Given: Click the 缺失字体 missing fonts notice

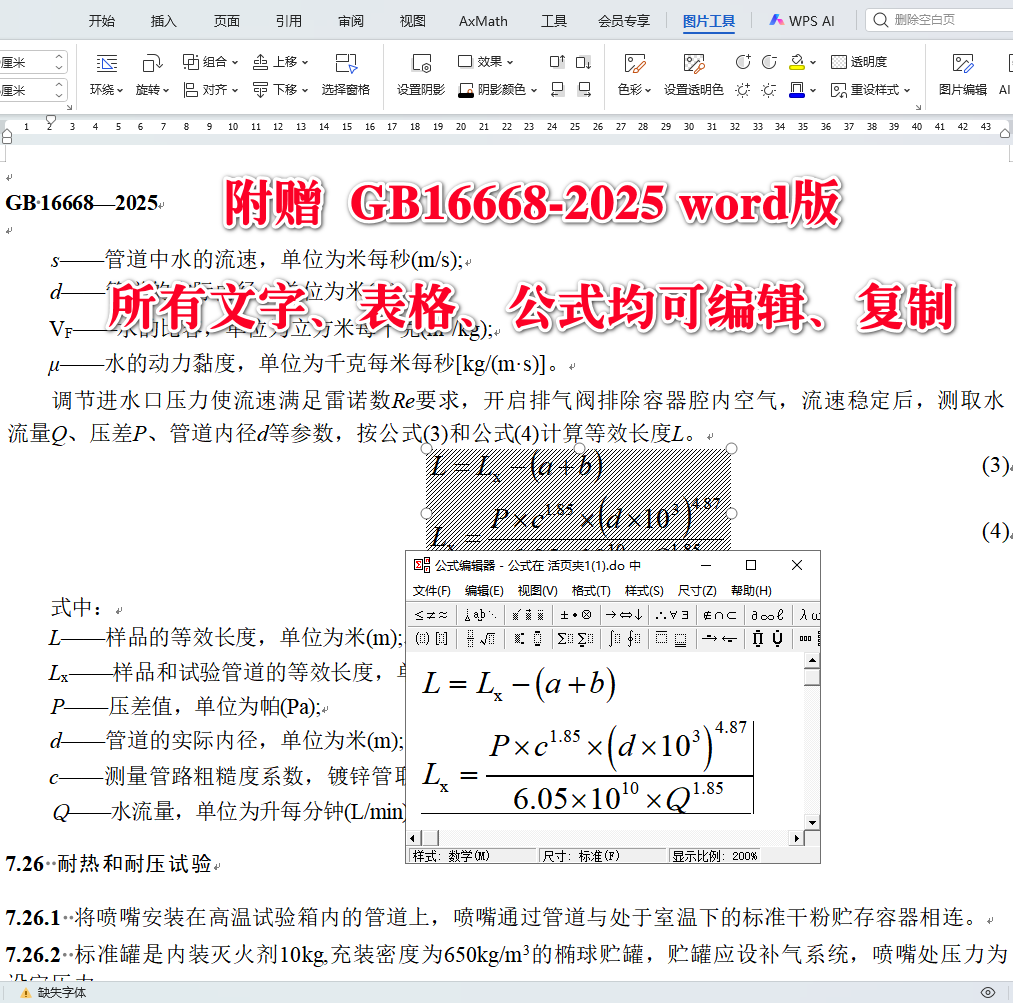Looking at the screenshot, I should (x=45, y=992).
